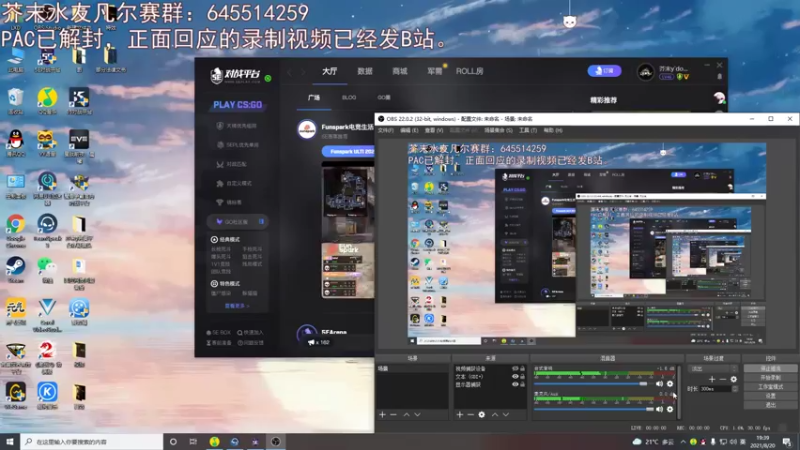Open transition properties gear icon
This screenshot has width=800, height=450.
(x=734, y=379)
